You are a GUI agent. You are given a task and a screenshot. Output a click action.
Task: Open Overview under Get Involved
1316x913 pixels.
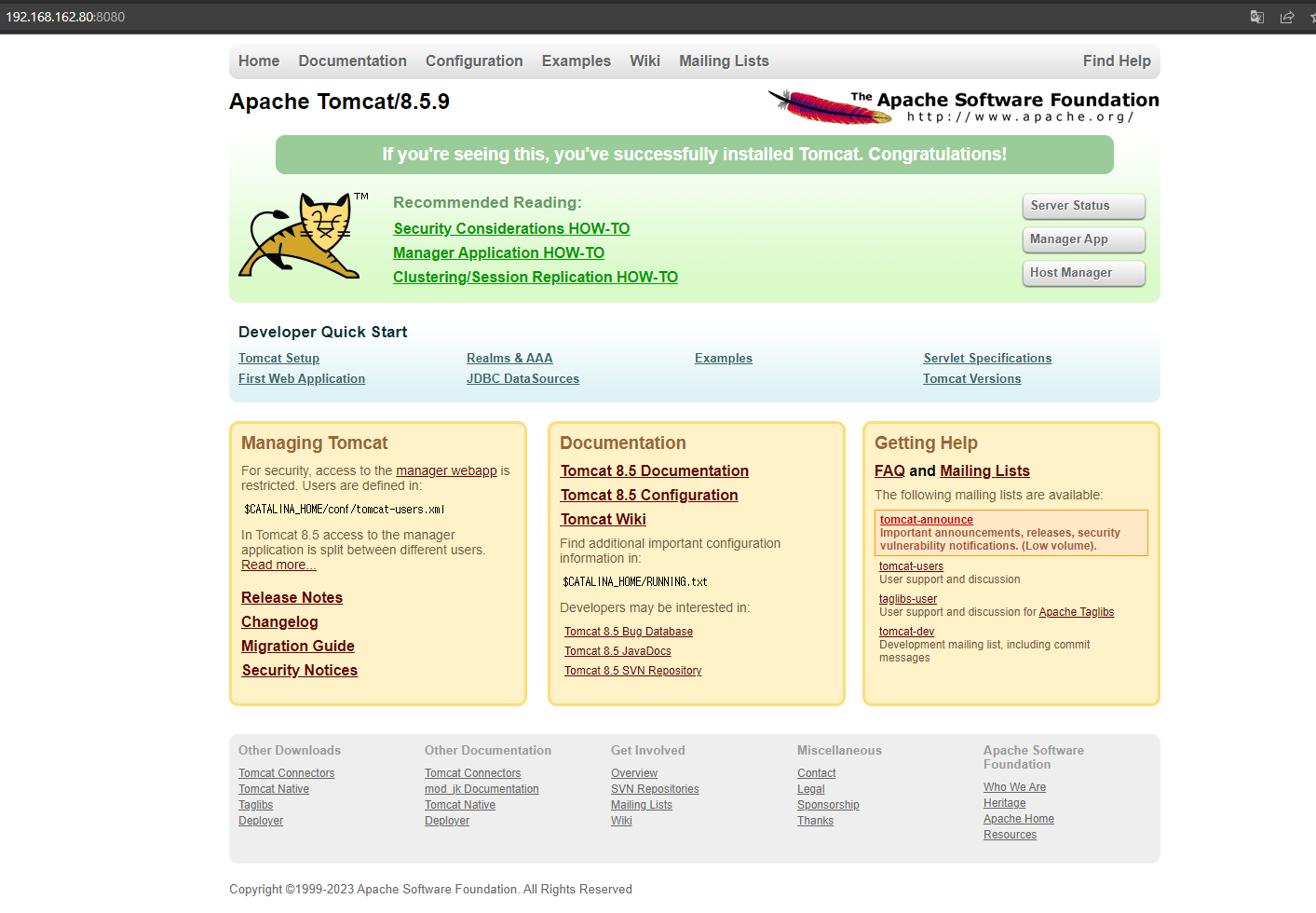(x=634, y=773)
